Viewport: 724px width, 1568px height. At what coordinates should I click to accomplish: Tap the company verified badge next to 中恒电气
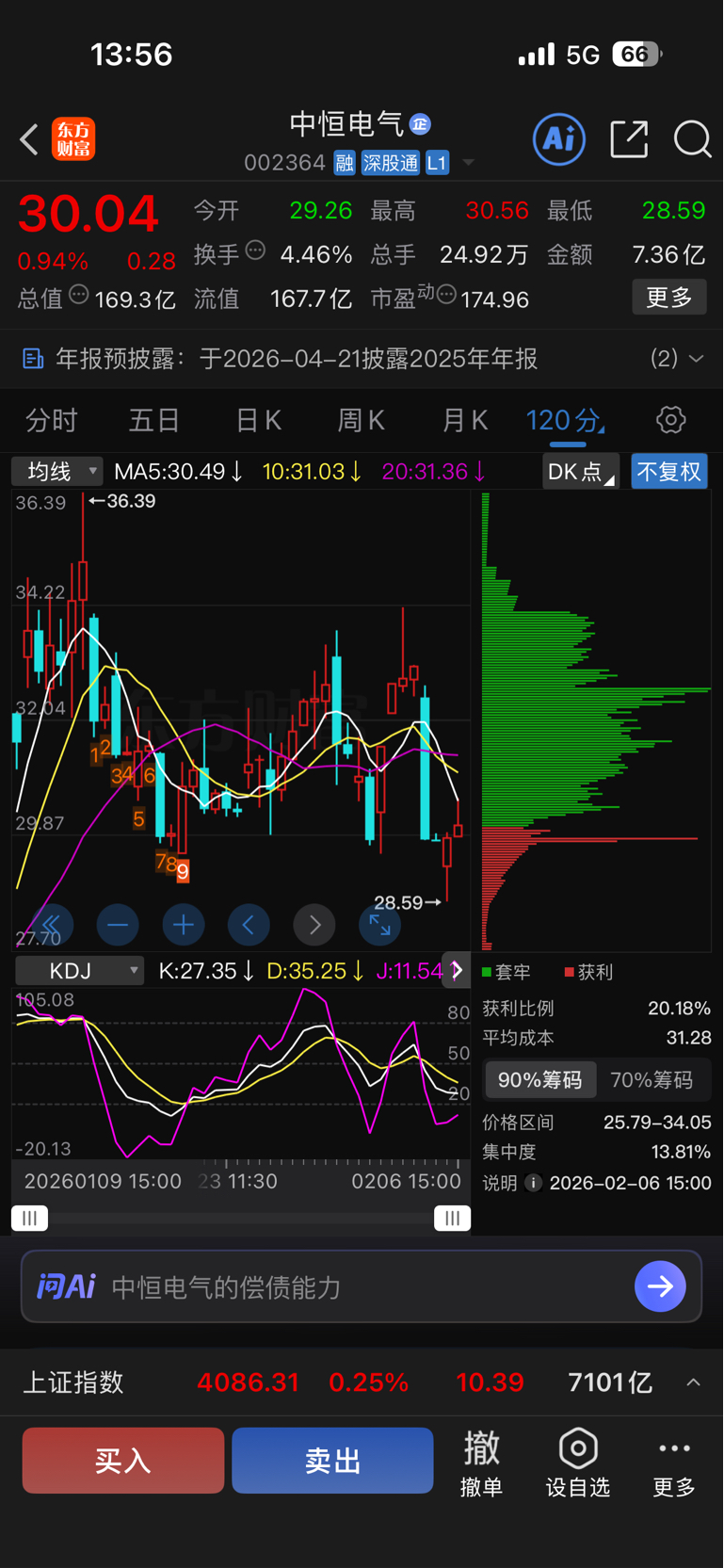[420, 124]
